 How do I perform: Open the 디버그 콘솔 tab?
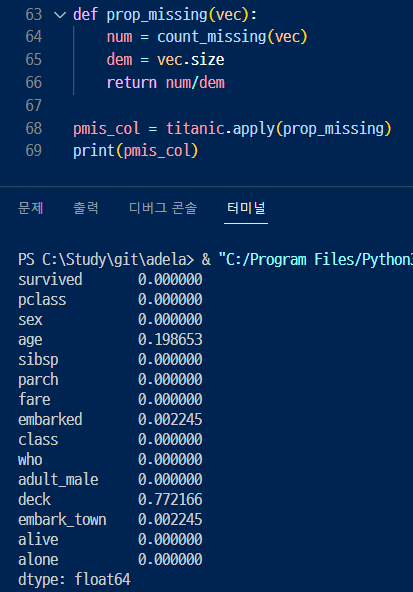163,208
